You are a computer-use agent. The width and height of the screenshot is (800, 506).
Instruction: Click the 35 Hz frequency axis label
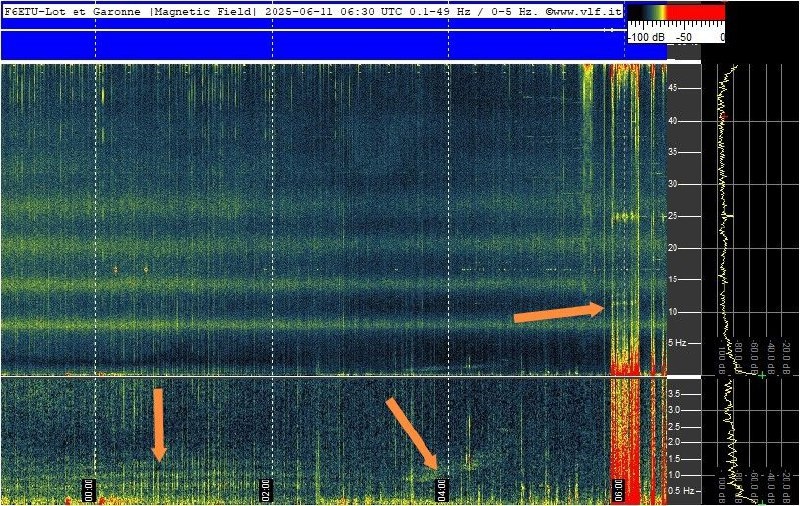[672, 152]
